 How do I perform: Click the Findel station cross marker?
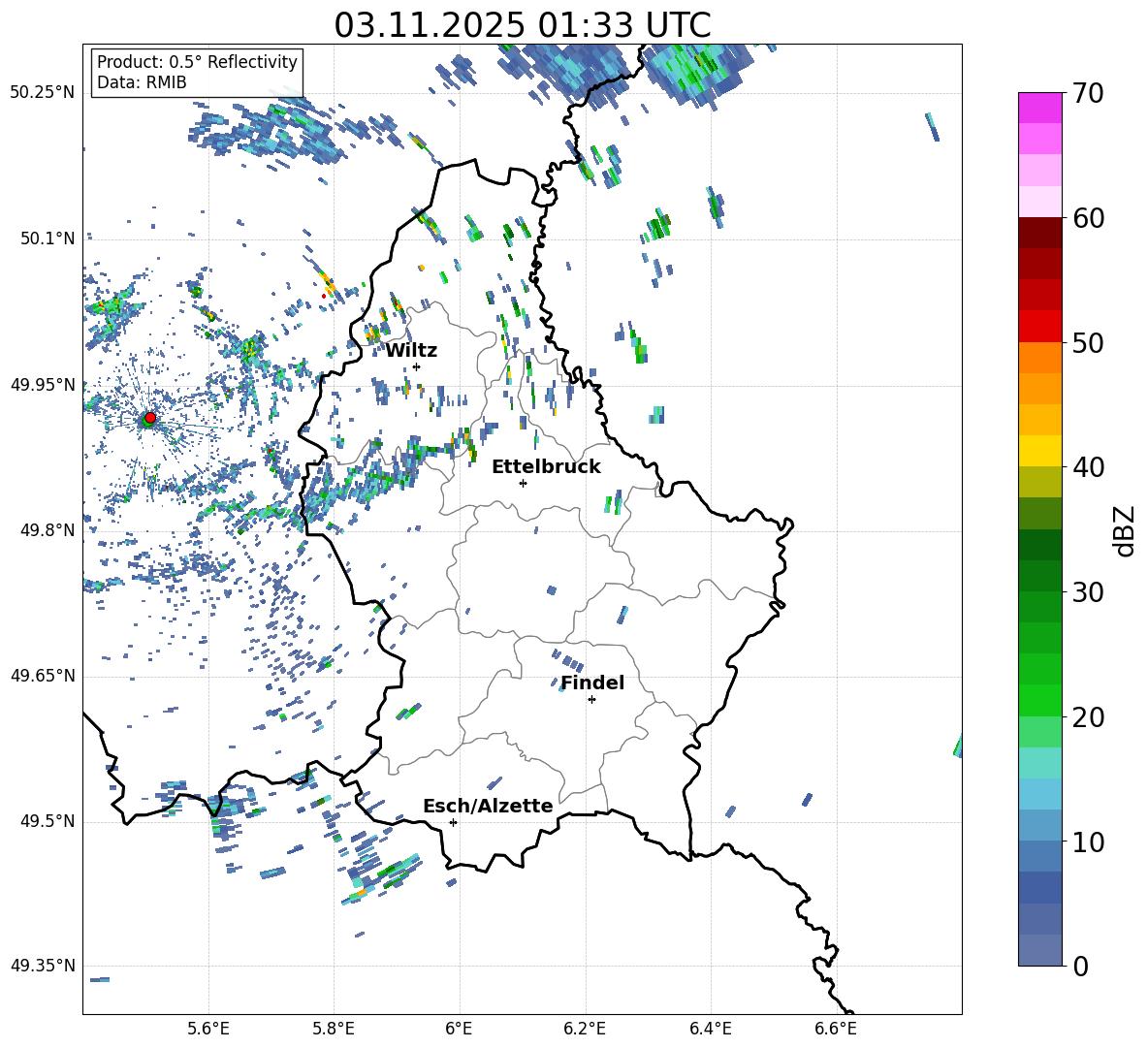tap(591, 699)
